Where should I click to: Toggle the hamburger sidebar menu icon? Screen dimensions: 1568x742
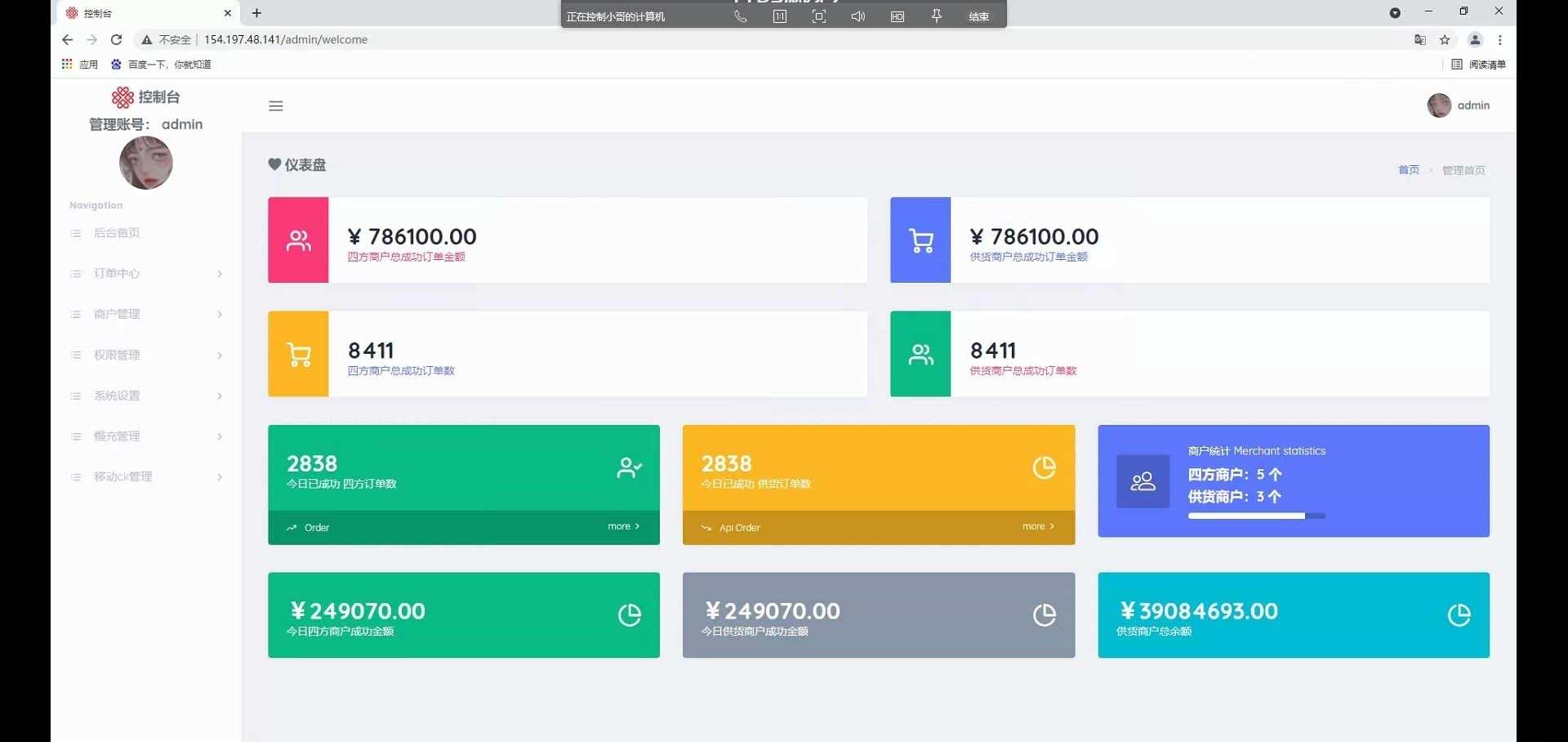point(276,106)
